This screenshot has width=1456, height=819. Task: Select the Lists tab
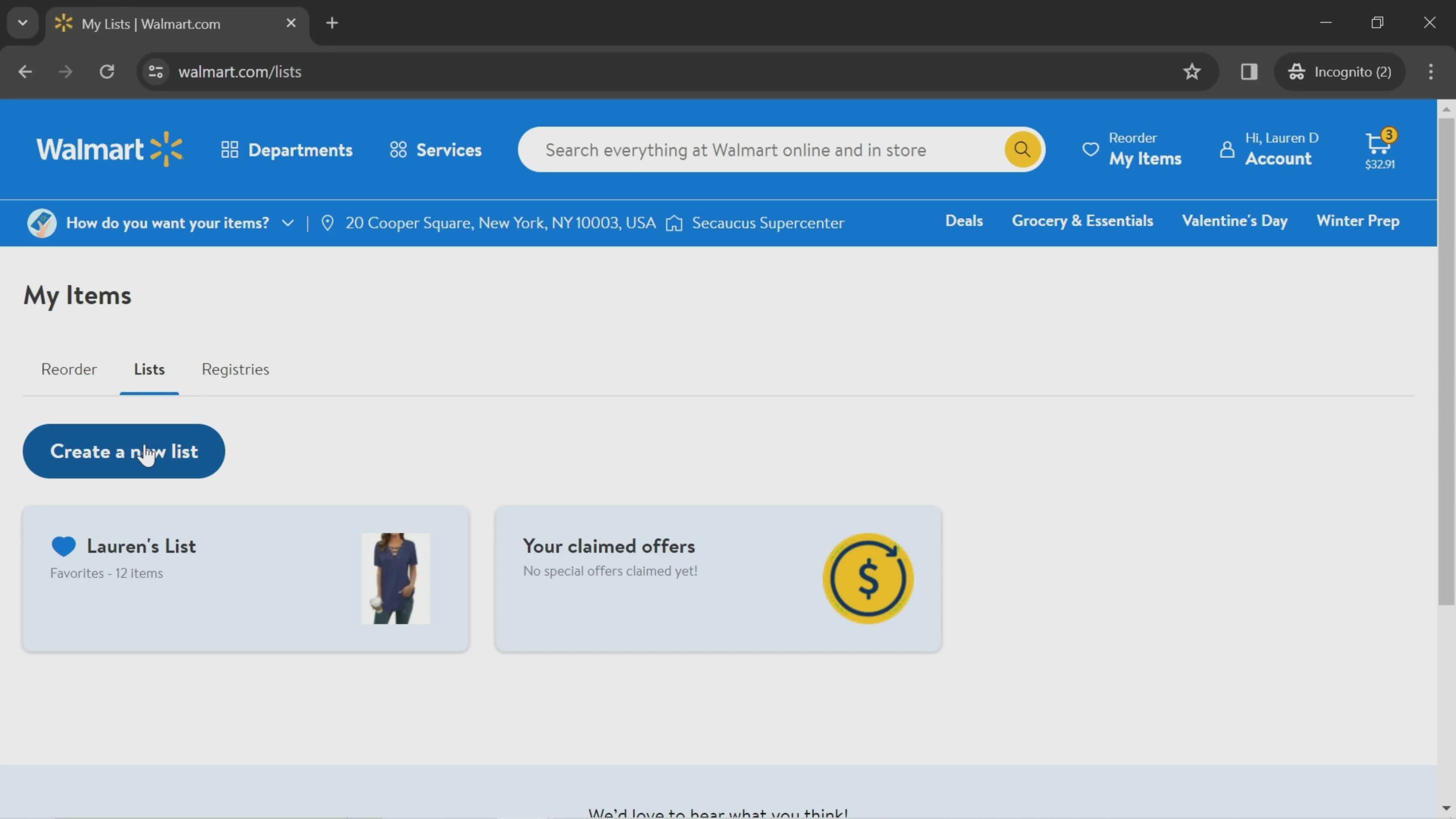pos(149,369)
